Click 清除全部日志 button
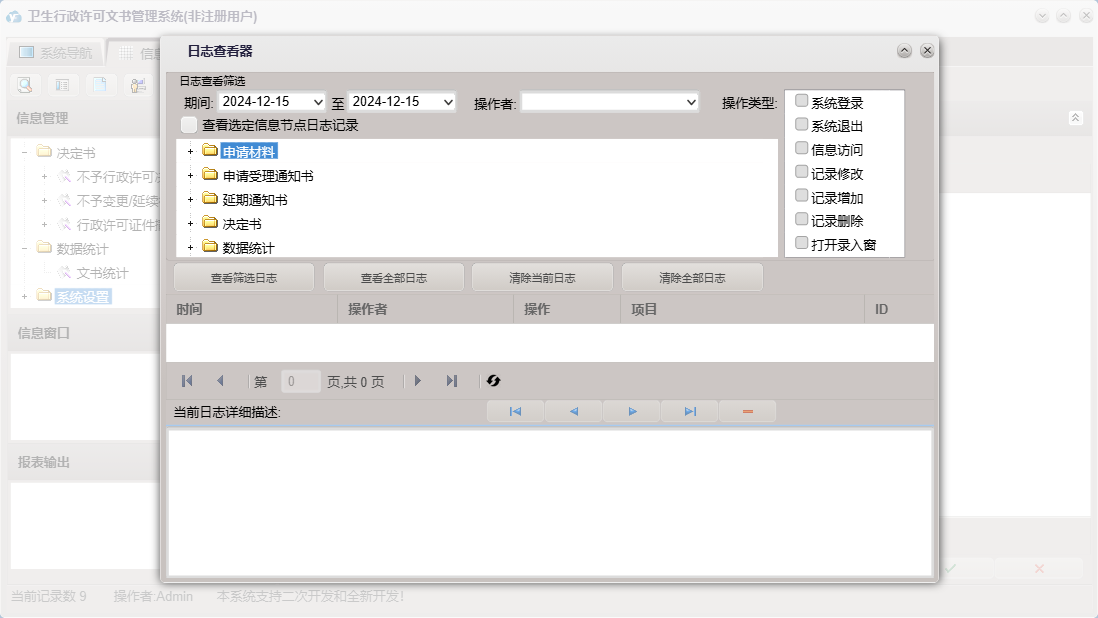 pyautogui.click(x=692, y=278)
